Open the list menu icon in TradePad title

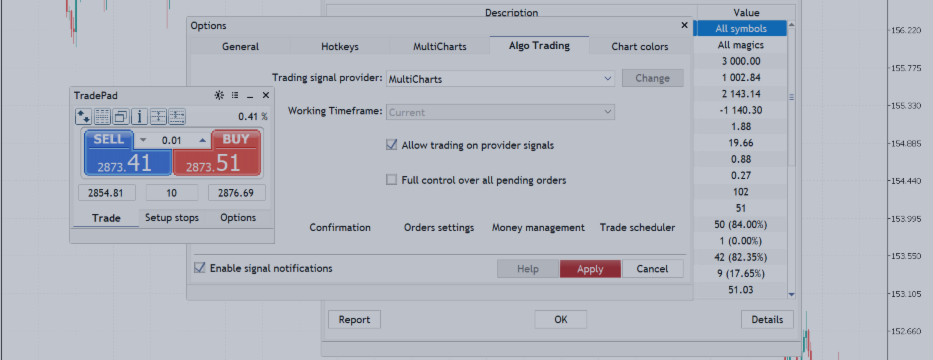tap(235, 95)
